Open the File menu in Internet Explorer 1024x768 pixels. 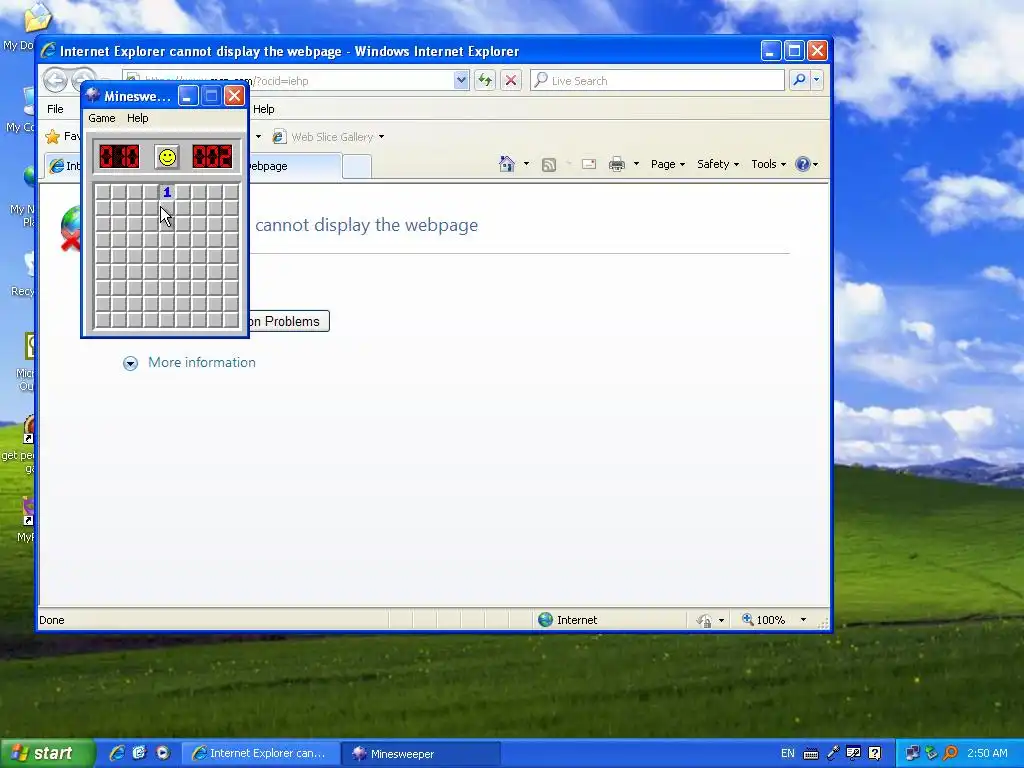(56, 109)
